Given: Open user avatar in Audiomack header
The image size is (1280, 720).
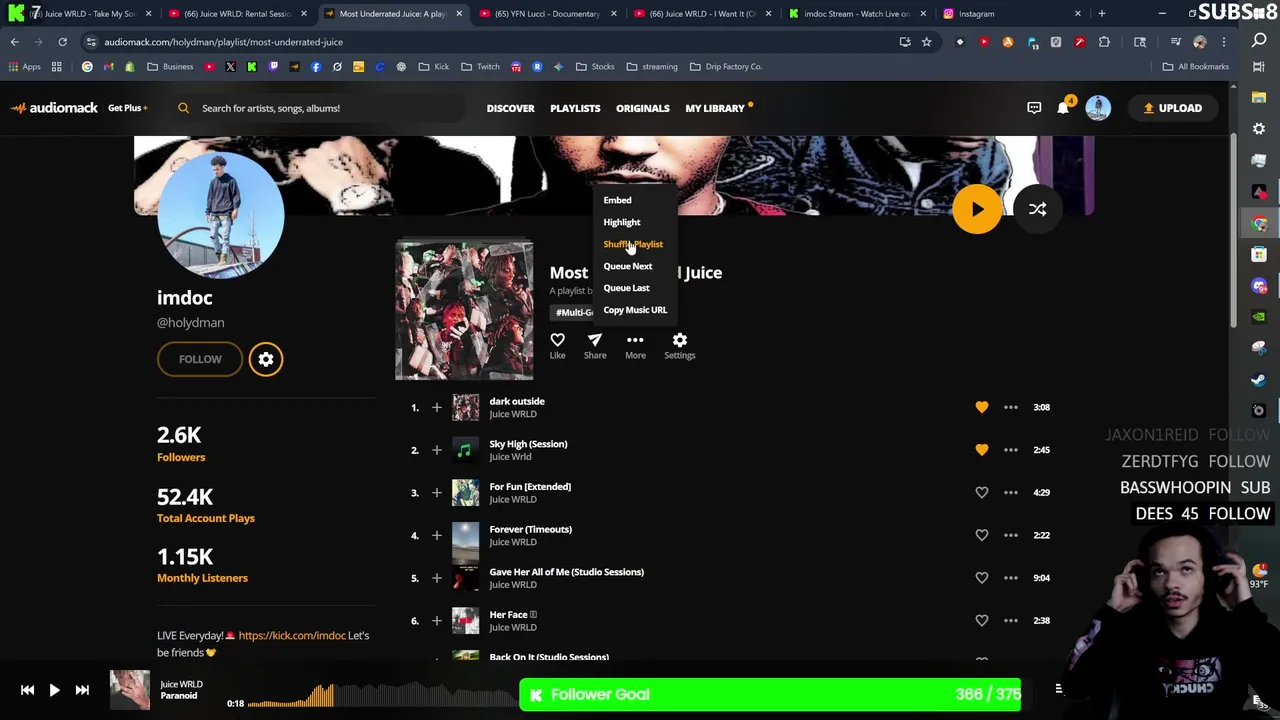Looking at the screenshot, I should pyautogui.click(x=1098, y=108).
